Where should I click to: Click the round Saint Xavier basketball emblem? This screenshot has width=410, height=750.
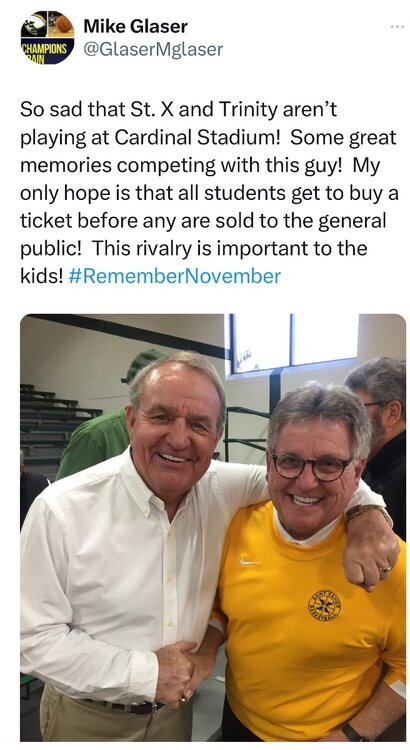tap(324, 606)
